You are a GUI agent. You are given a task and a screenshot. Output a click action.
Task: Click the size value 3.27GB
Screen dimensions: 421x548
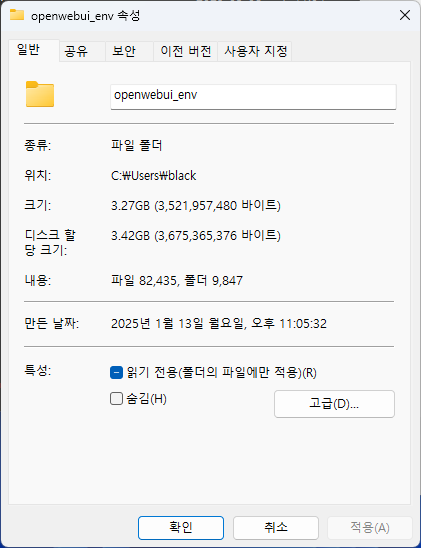point(196,206)
